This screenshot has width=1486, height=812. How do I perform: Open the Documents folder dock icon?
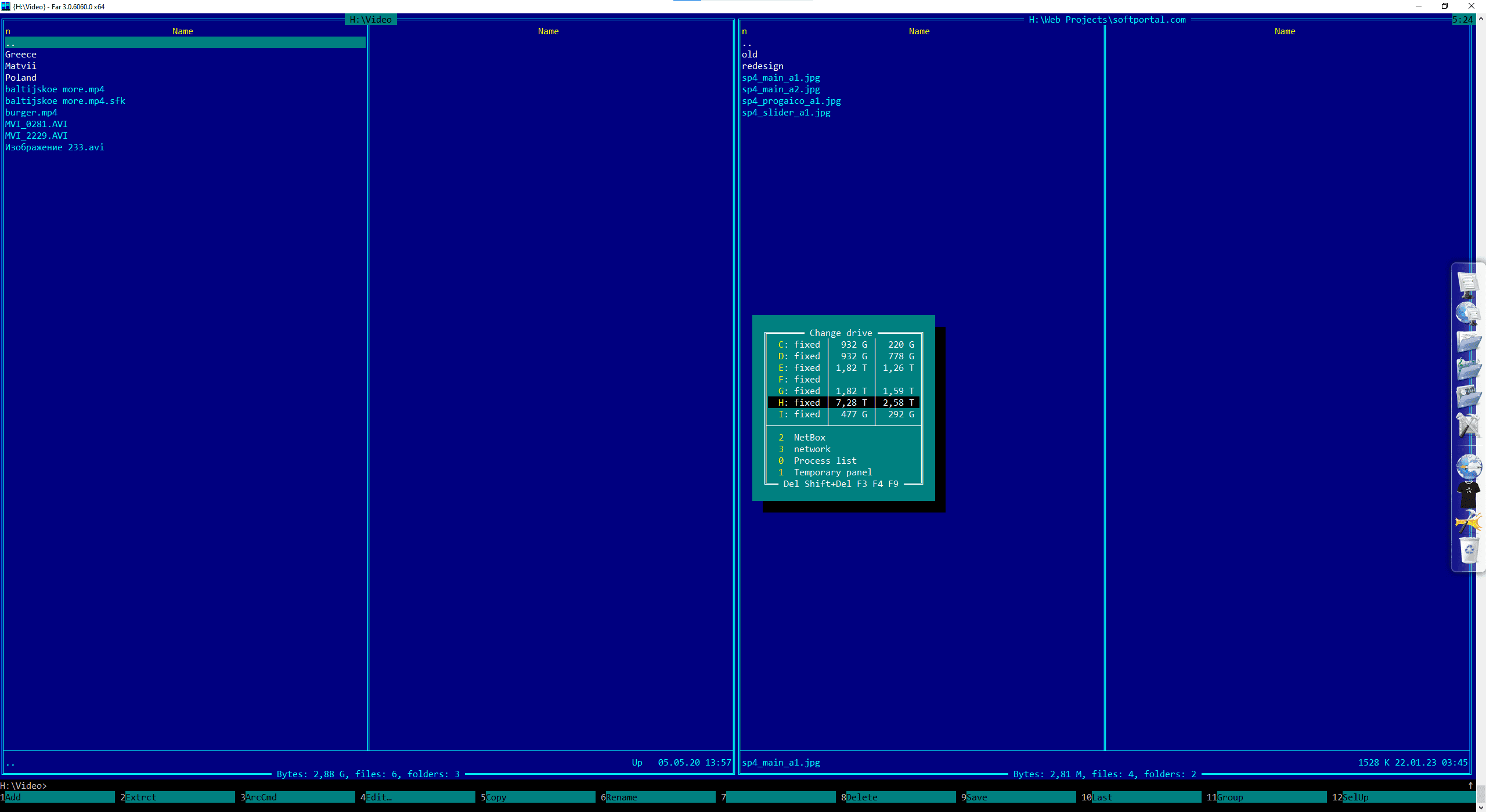(x=1468, y=341)
